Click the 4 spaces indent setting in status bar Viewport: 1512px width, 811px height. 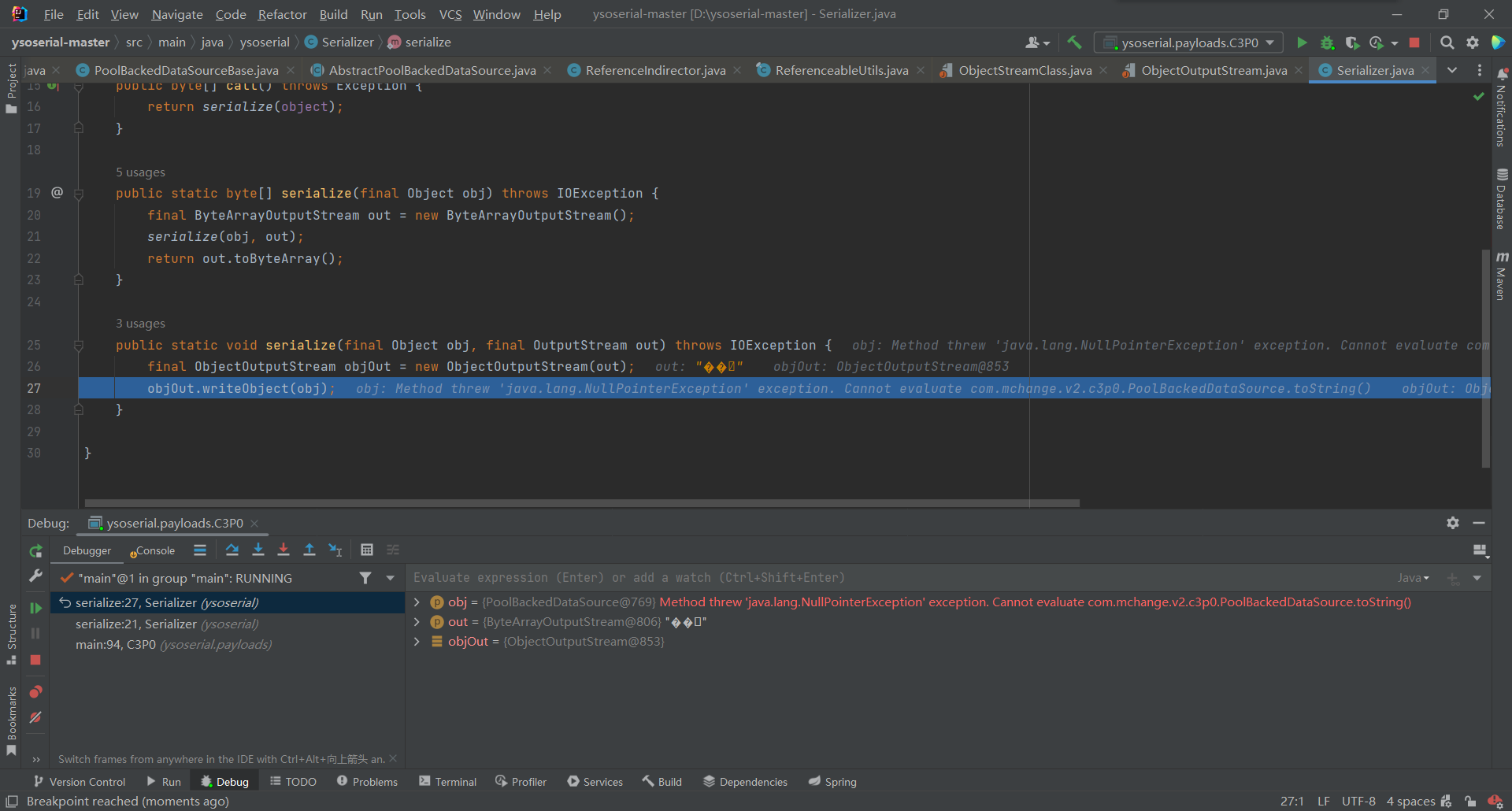(1410, 802)
